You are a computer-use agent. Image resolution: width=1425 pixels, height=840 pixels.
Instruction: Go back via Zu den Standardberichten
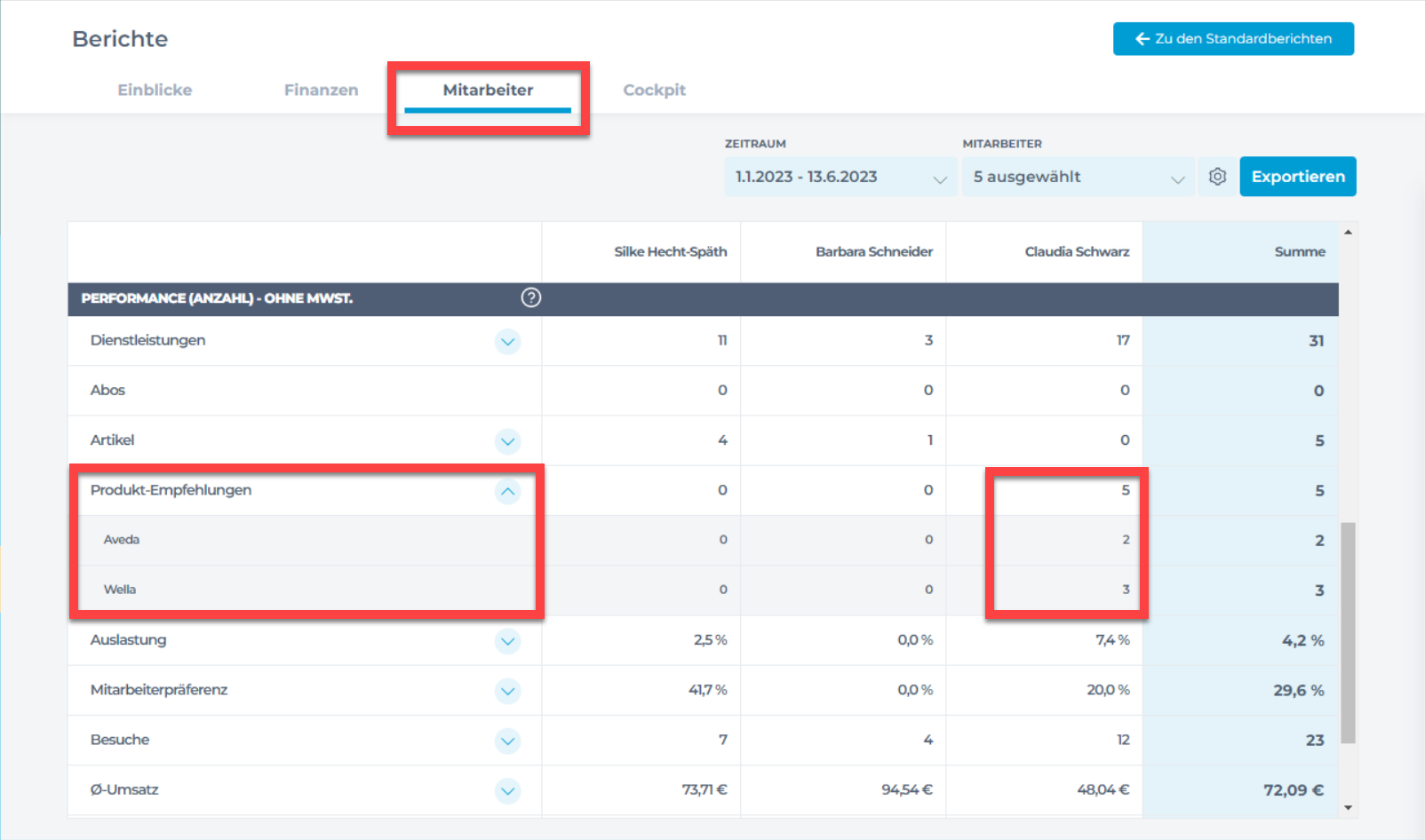pos(1233,39)
